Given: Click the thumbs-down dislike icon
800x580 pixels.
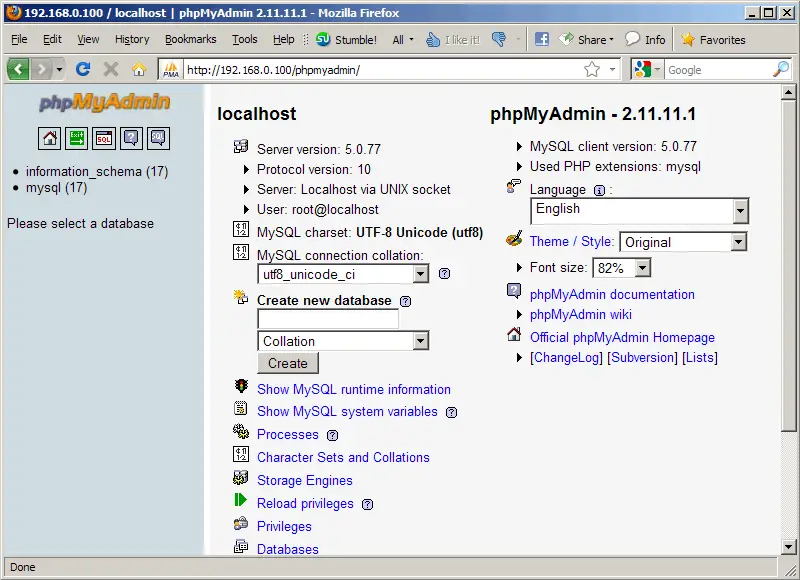Looking at the screenshot, I should [499, 39].
